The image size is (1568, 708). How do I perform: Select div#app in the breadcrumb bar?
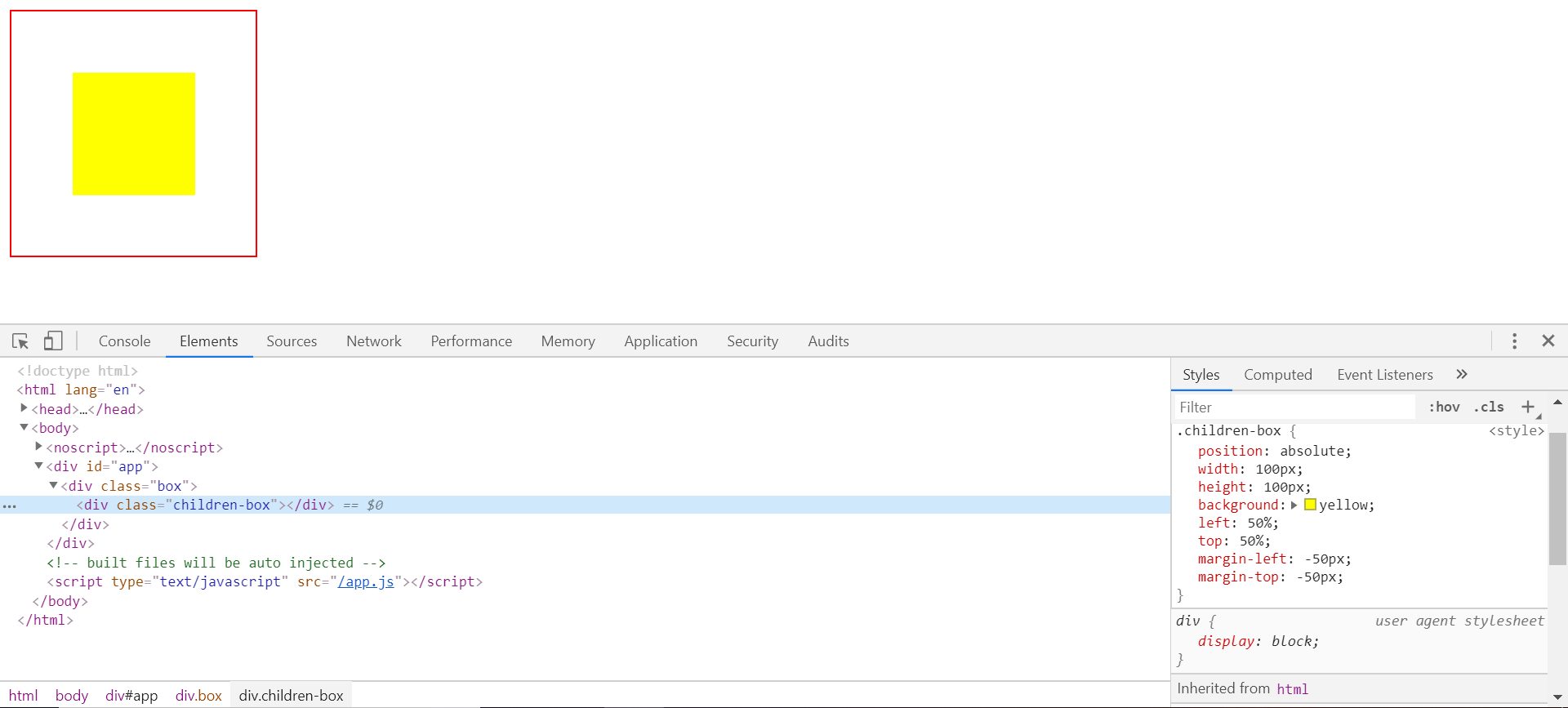(131, 696)
